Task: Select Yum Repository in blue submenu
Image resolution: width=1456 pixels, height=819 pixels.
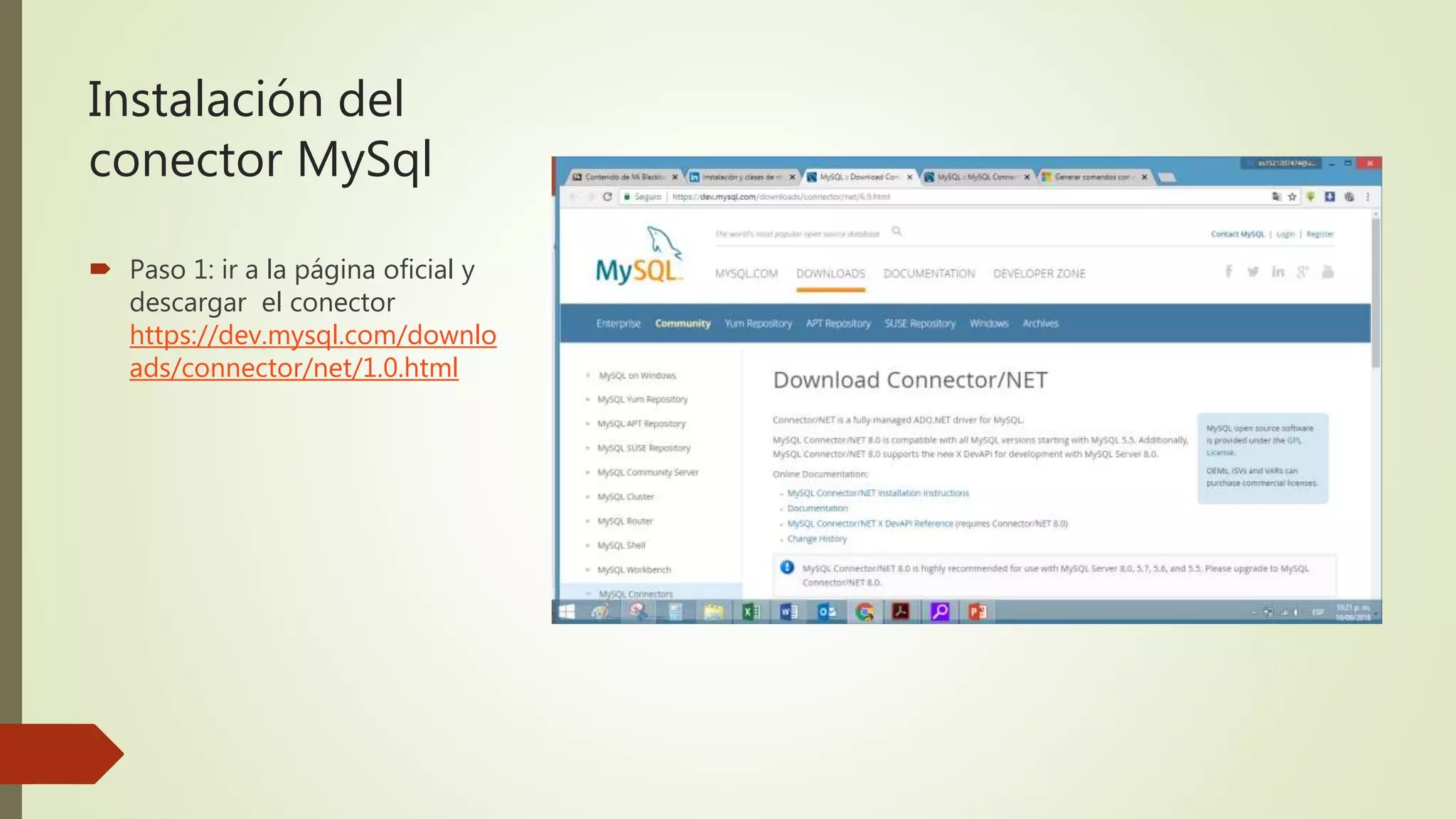Action: (758, 323)
